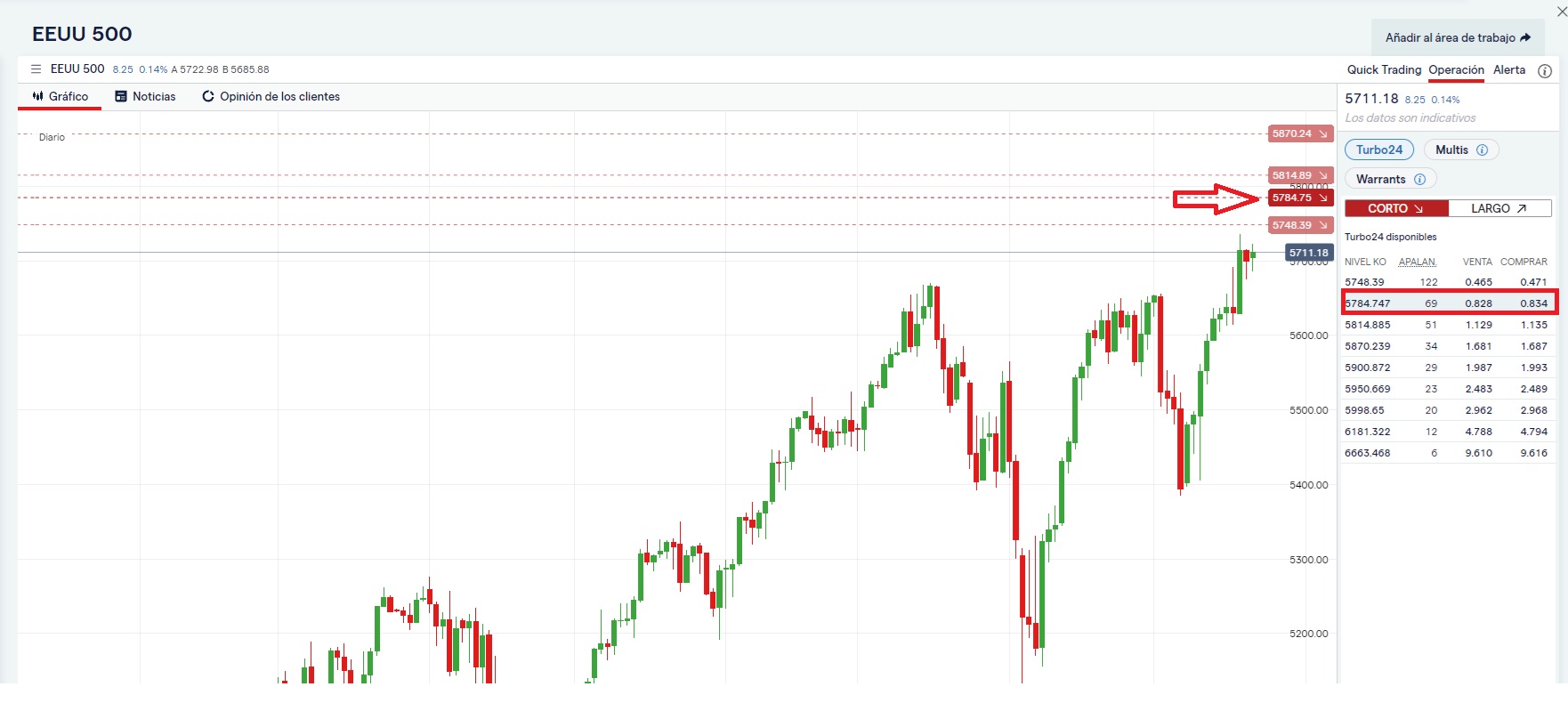Click the 5748.39 level arrow on chart

[x=1323, y=225]
